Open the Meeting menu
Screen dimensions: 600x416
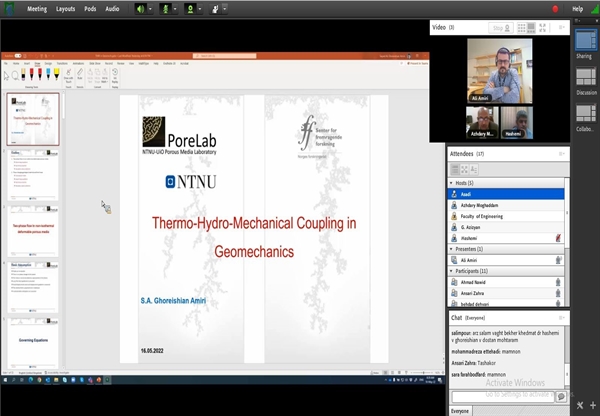point(36,8)
